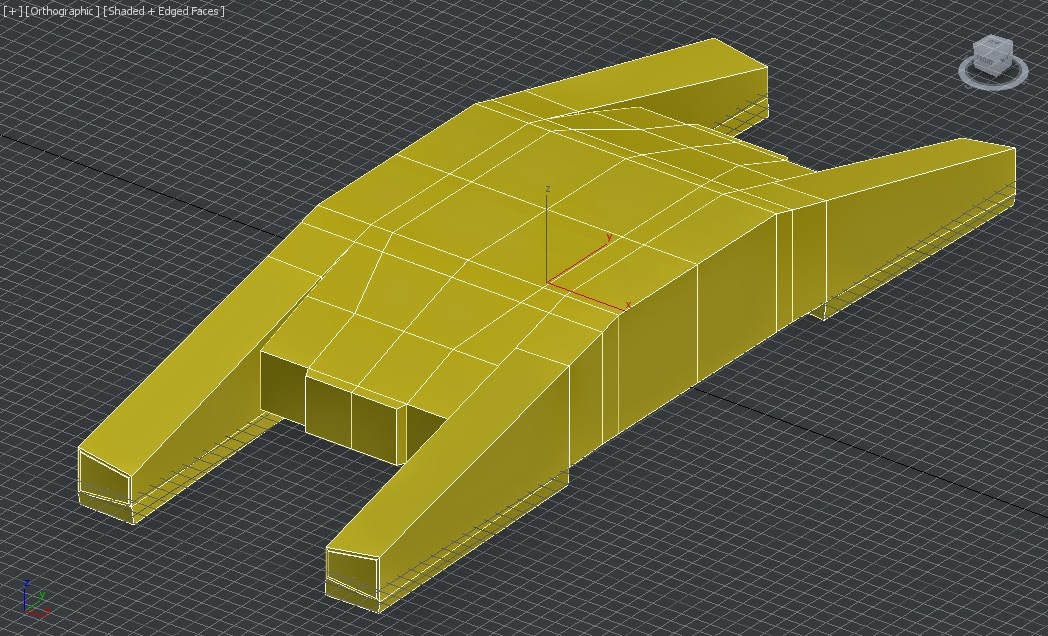
Task: Select the red X axis of the gizmo
Action: pos(588,297)
